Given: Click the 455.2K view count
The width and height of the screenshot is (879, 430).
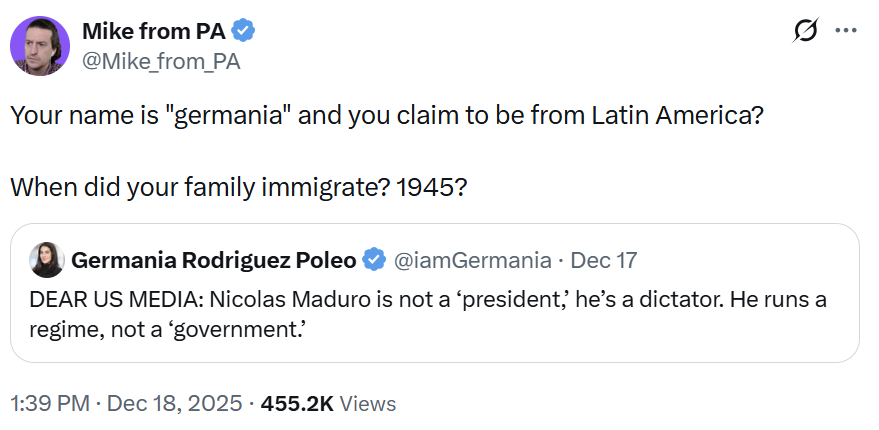Looking at the screenshot, I should click(x=296, y=404).
